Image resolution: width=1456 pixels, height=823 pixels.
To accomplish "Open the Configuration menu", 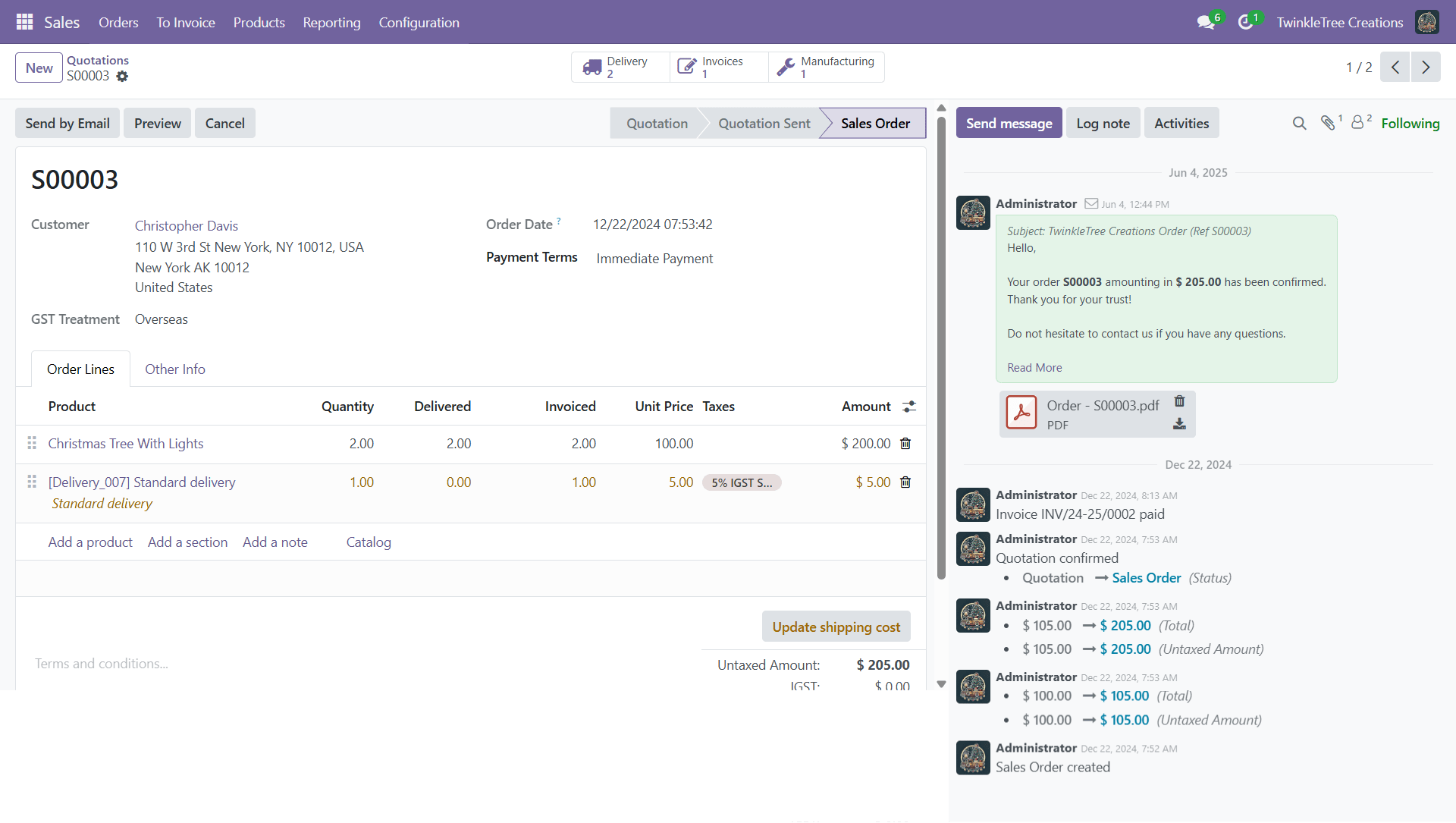I will (x=419, y=23).
